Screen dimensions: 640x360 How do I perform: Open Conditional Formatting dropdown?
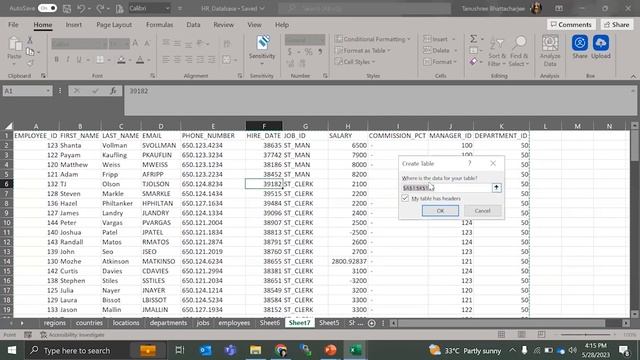tap(373, 39)
